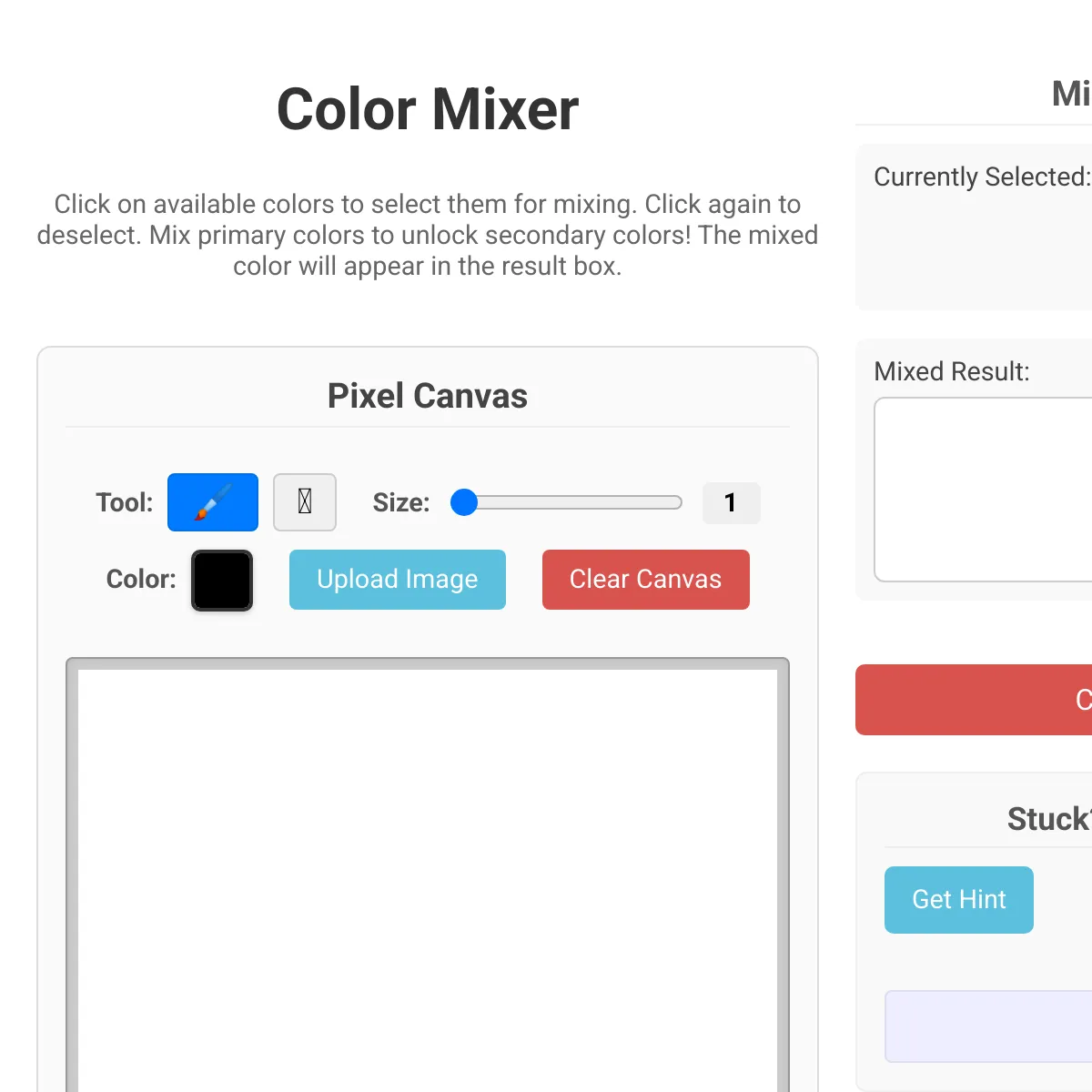The height and width of the screenshot is (1092, 1092).
Task: Click the empty Mixed Result box
Action: click(x=983, y=490)
